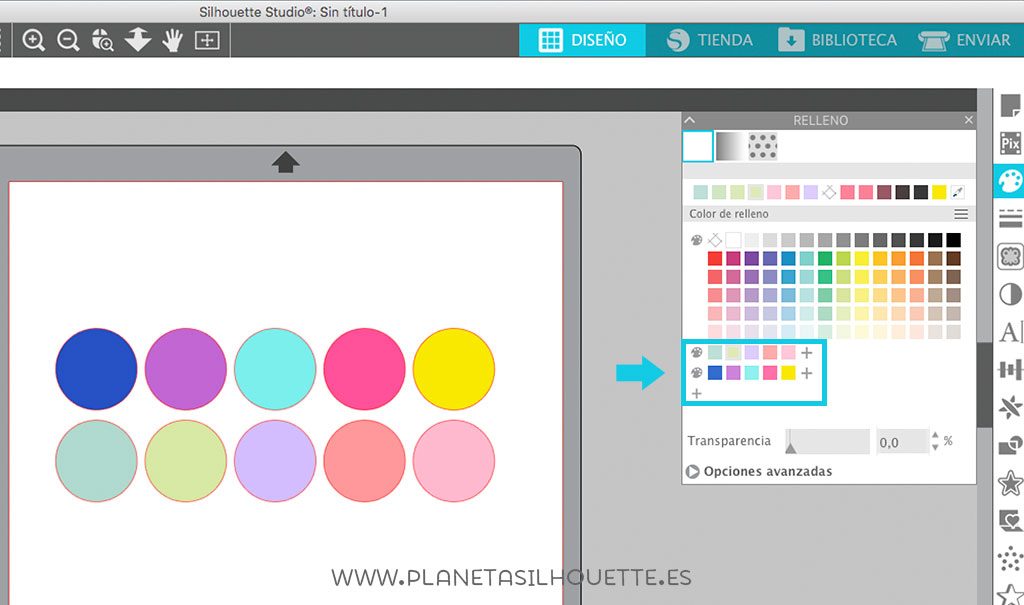Image resolution: width=1024 pixels, height=605 pixels.
Task: Click the Transparencia slider track
Action: click(827, 442)
